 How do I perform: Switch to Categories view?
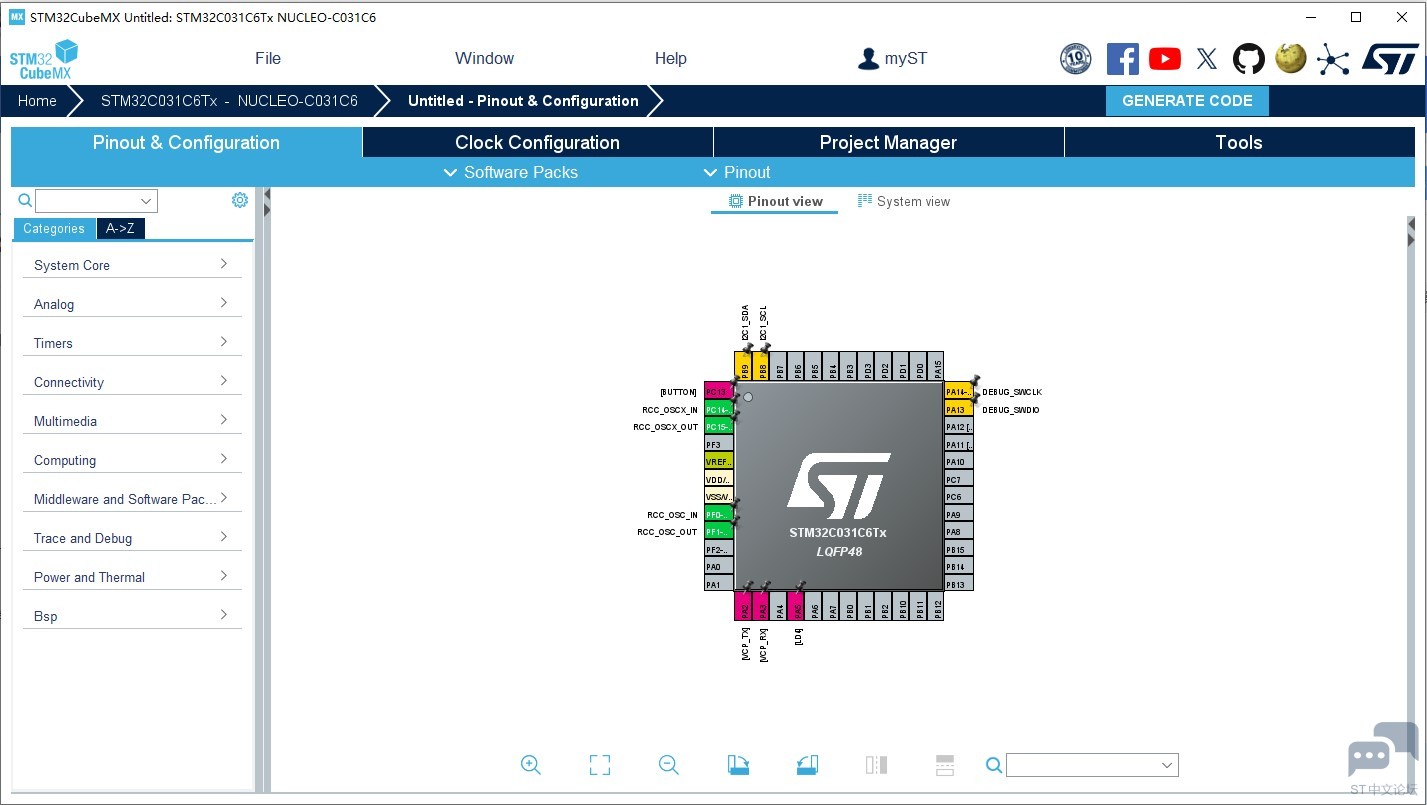click(54, 229)
